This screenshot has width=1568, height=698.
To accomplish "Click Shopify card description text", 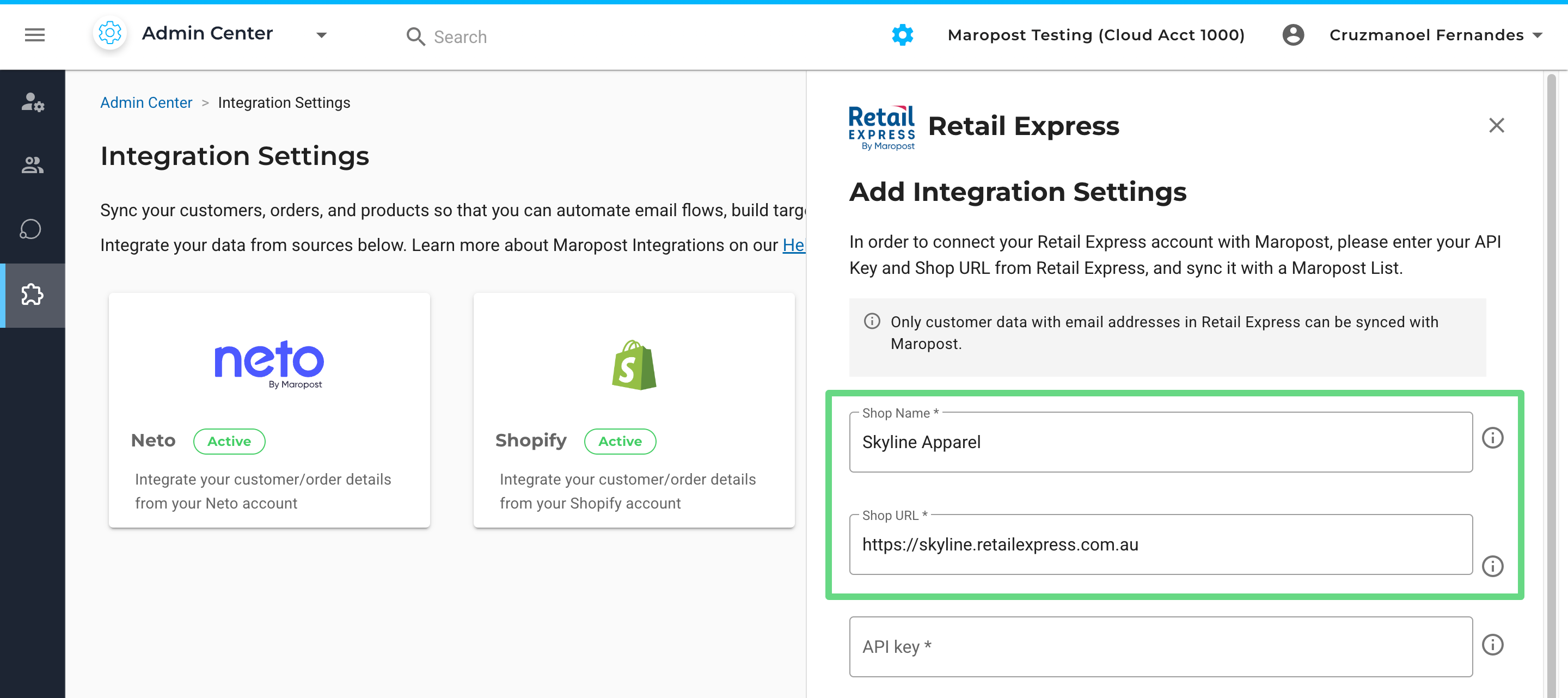I will click(x=627, y=491).
